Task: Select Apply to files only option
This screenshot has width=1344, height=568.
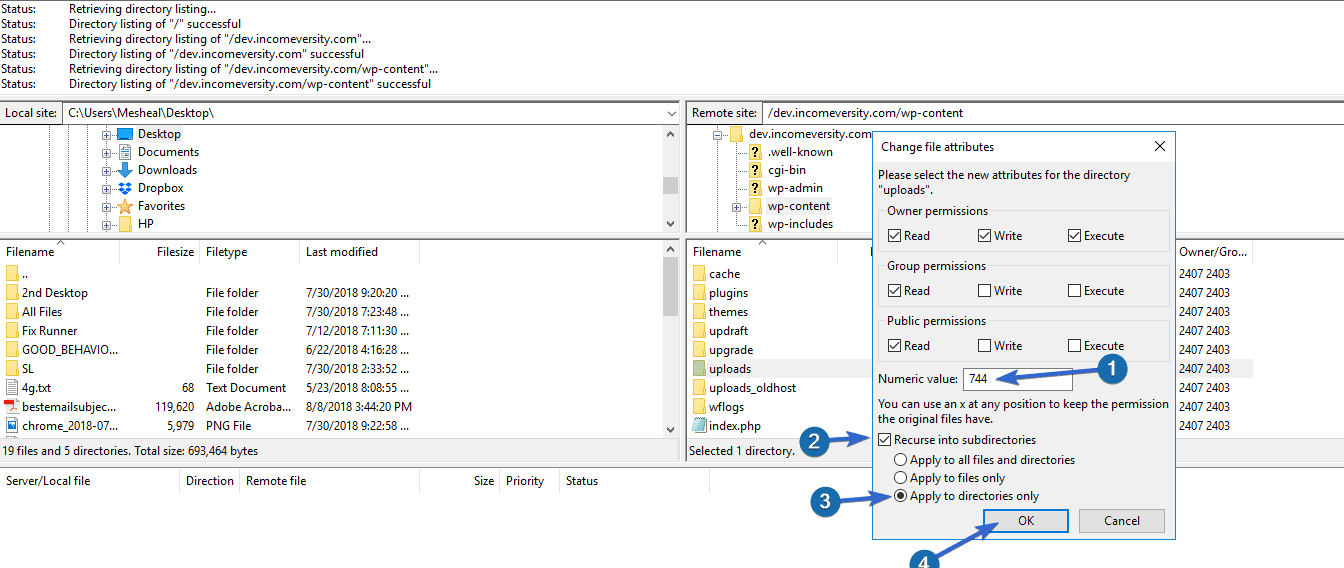Action: [902, 478]
